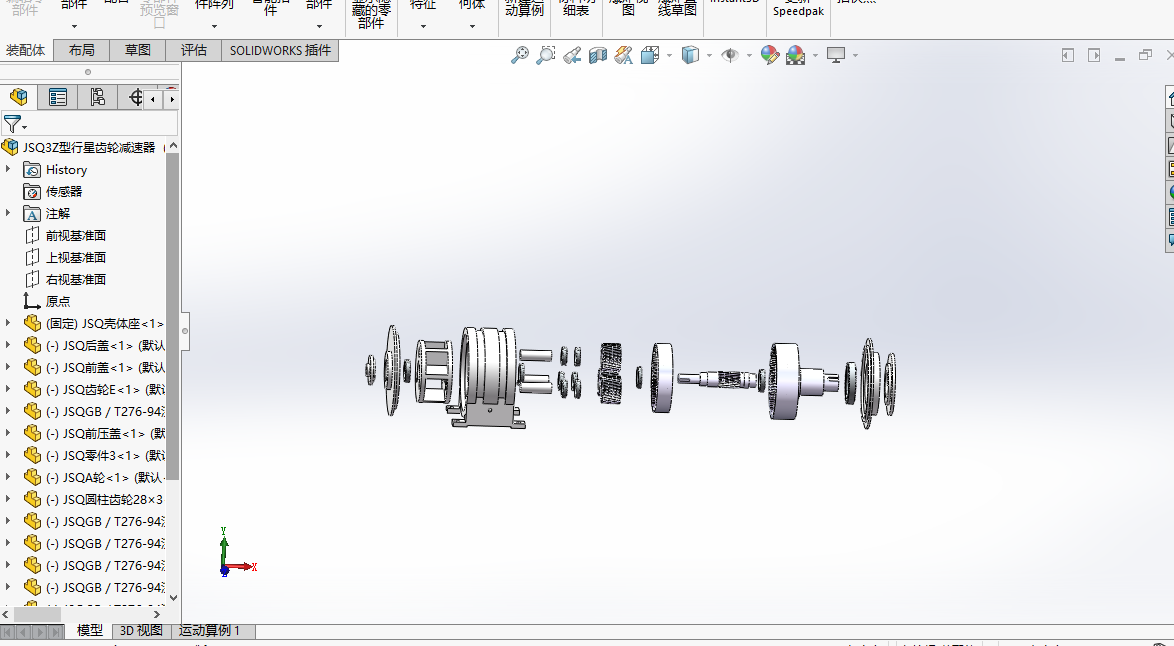This screenshot has width=1174, height=646.
Task: Click the next document window arrow
Action: pos(1094,55)
